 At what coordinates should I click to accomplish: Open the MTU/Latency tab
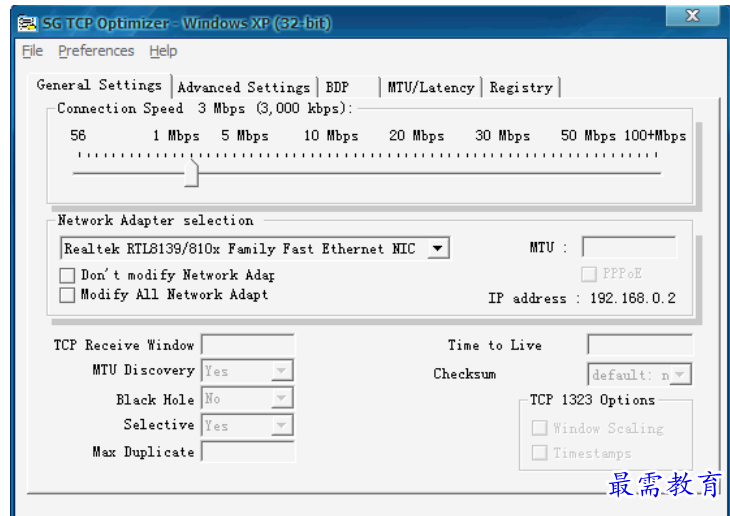(431, 88)
